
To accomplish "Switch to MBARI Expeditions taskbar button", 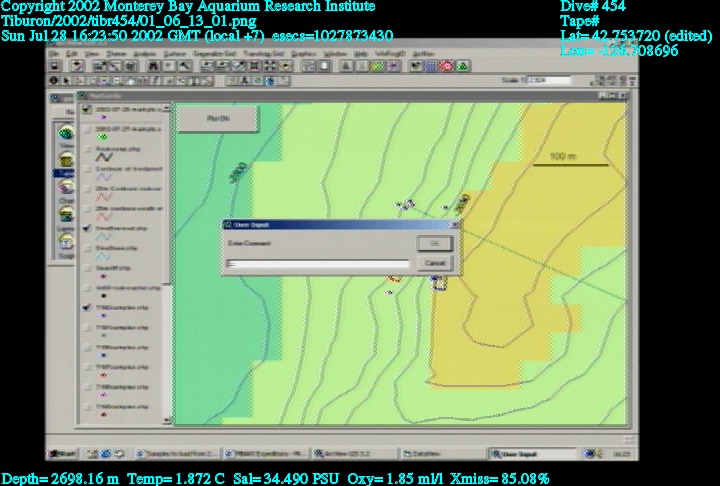I will (x=265, y=454).
